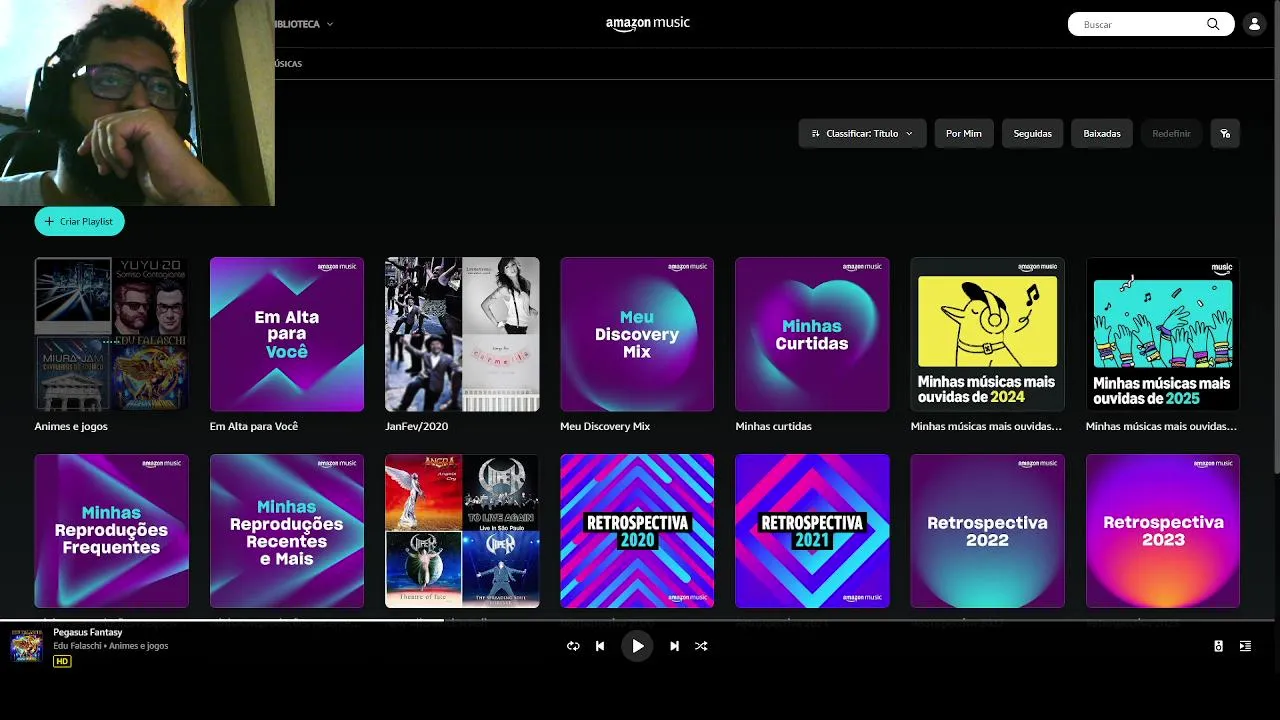Click the HD audio quality badge
The image size is (1280, 720).
click(62, 661)
